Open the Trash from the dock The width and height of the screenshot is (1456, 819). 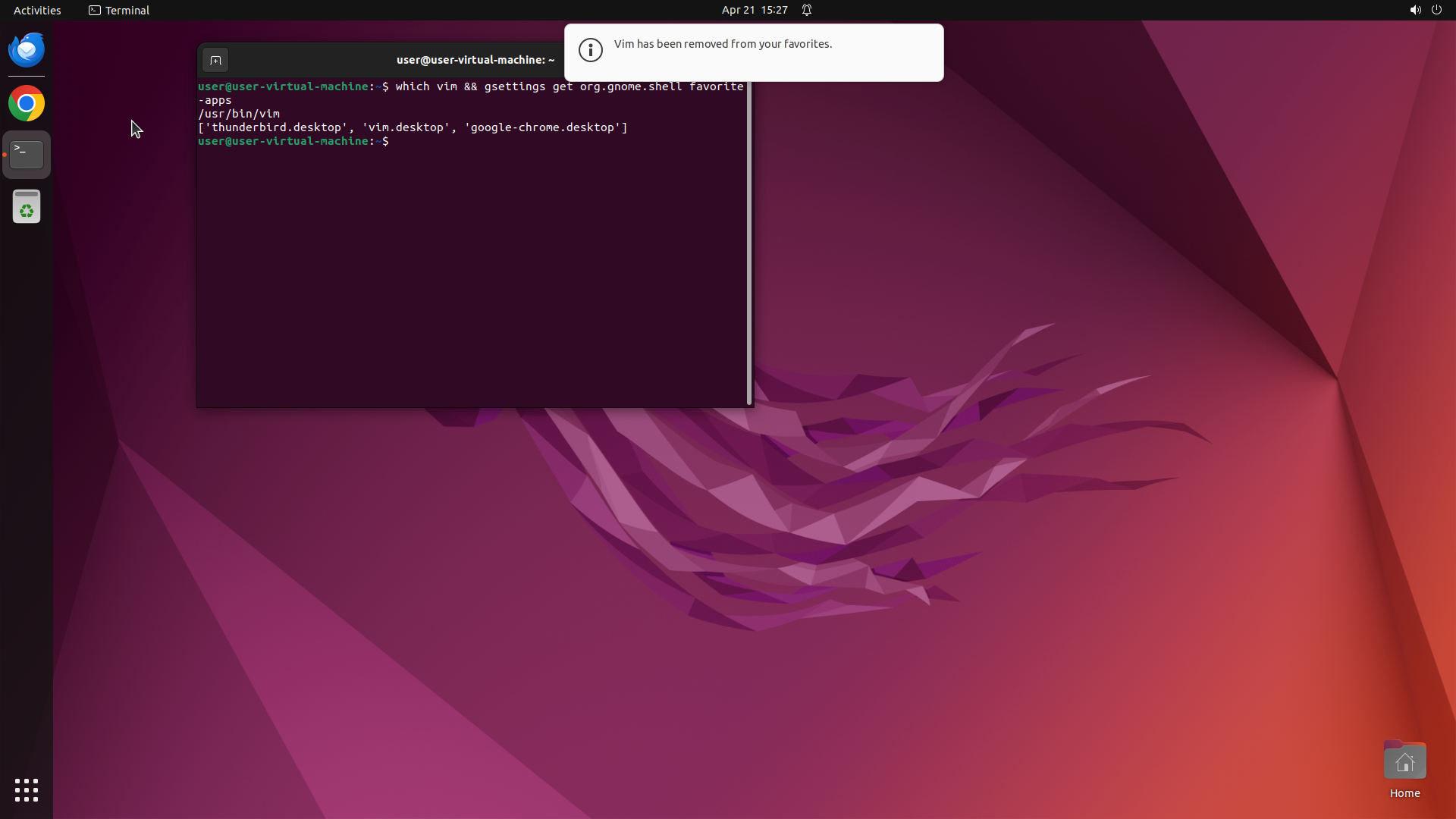click(x=27, y=206)
